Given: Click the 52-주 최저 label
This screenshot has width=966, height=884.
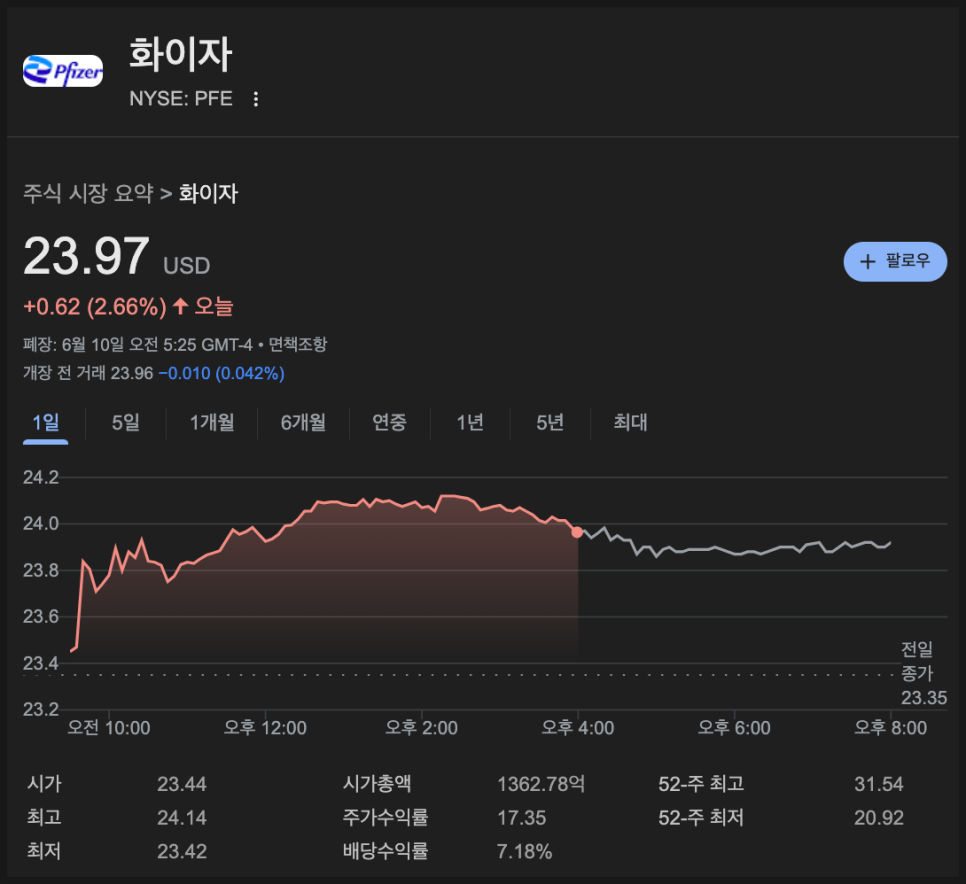Looking at the screenshot, I should [701, 818].
